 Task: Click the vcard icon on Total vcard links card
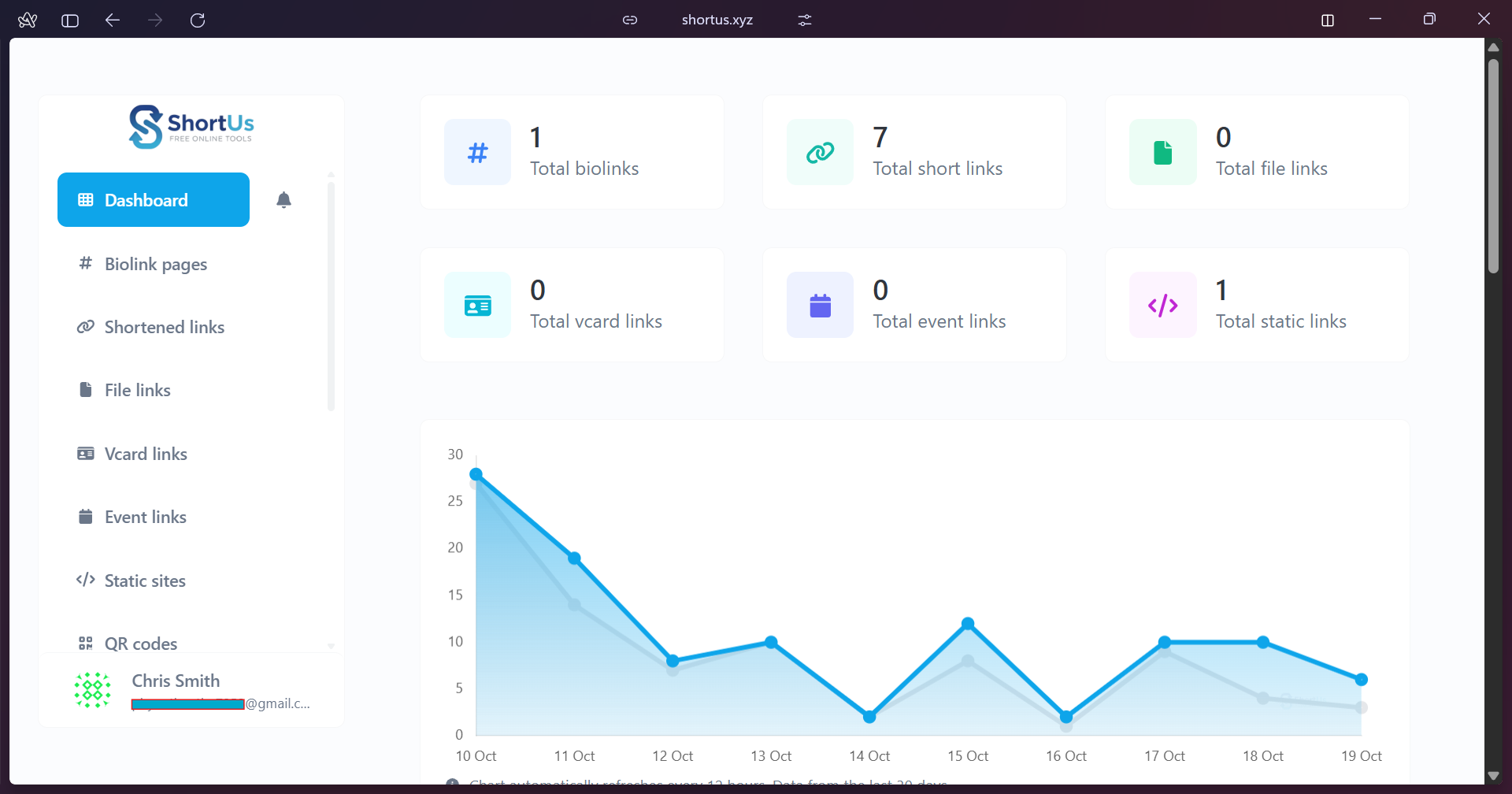pyautogui.click(x=477, y=305)
